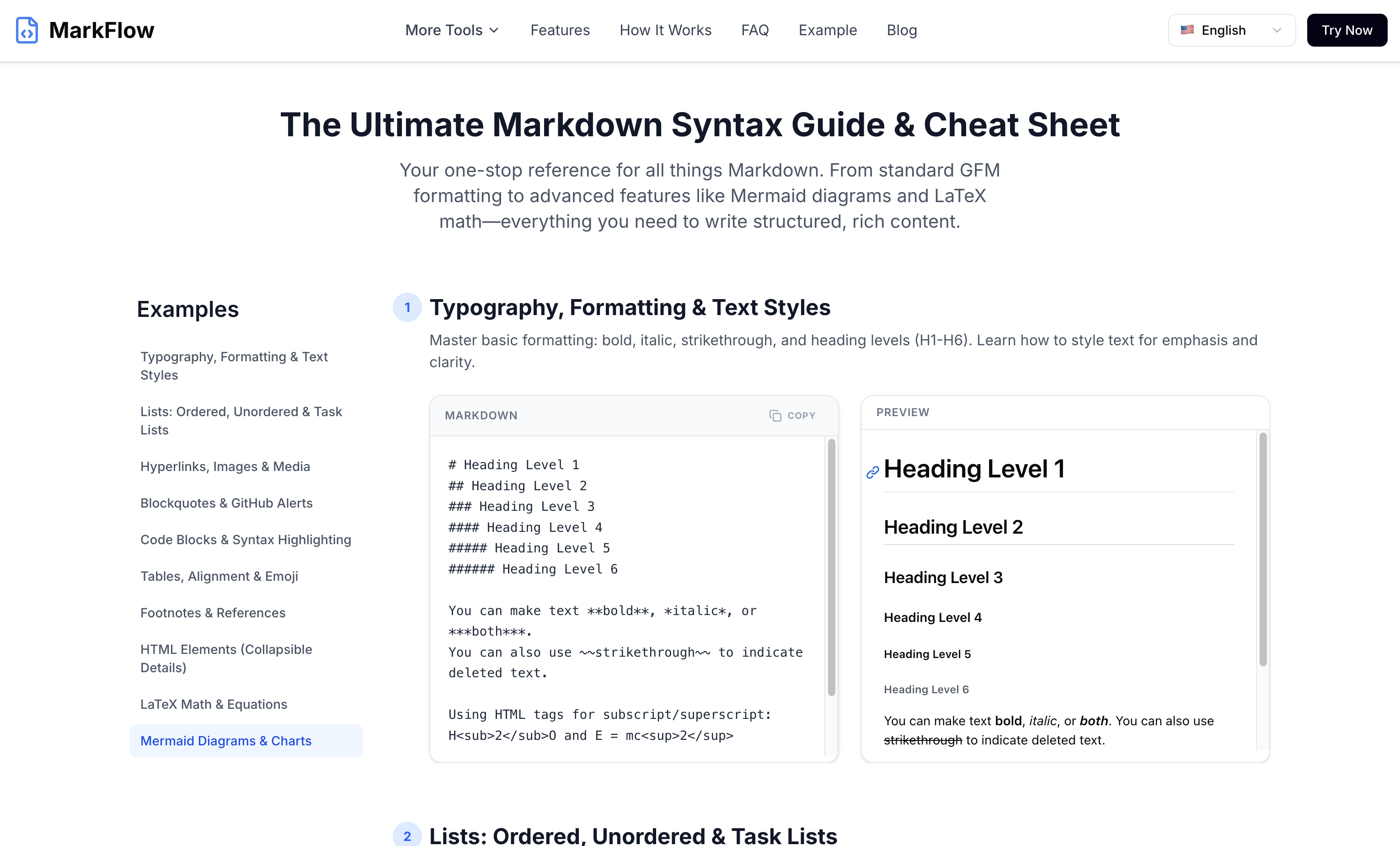Select Code Blocks & Syntax Highlighting item
The image size is (1400, 846).
246,539
